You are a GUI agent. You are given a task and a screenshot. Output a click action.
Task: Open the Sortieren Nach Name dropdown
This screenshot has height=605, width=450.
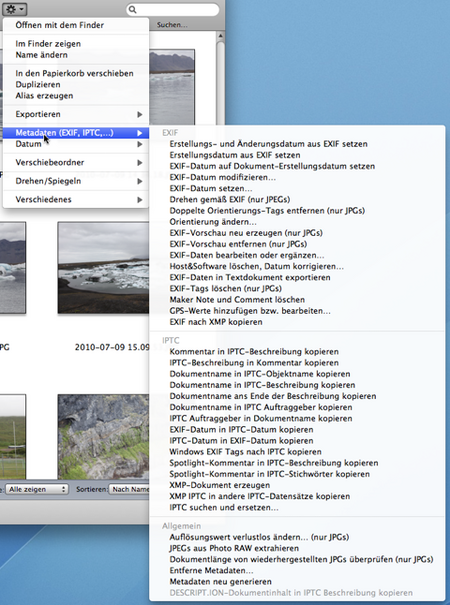tap(129, 489)
